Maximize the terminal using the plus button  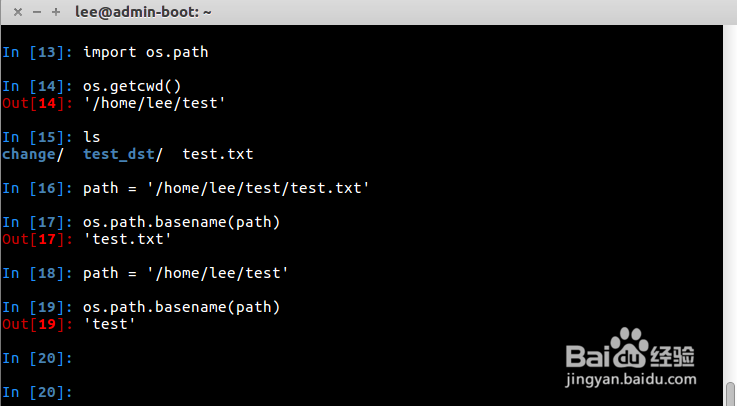[55, 12]
